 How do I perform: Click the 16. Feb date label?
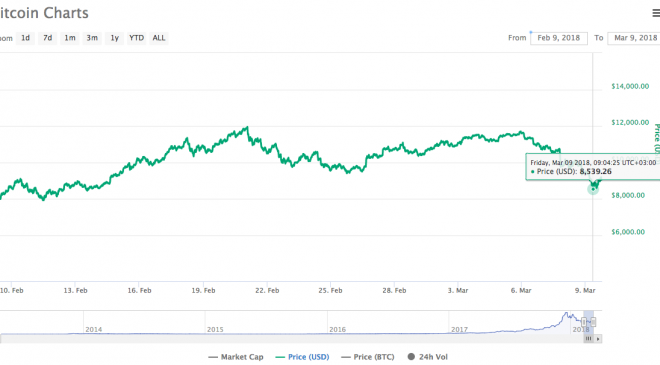pos(139,290)
